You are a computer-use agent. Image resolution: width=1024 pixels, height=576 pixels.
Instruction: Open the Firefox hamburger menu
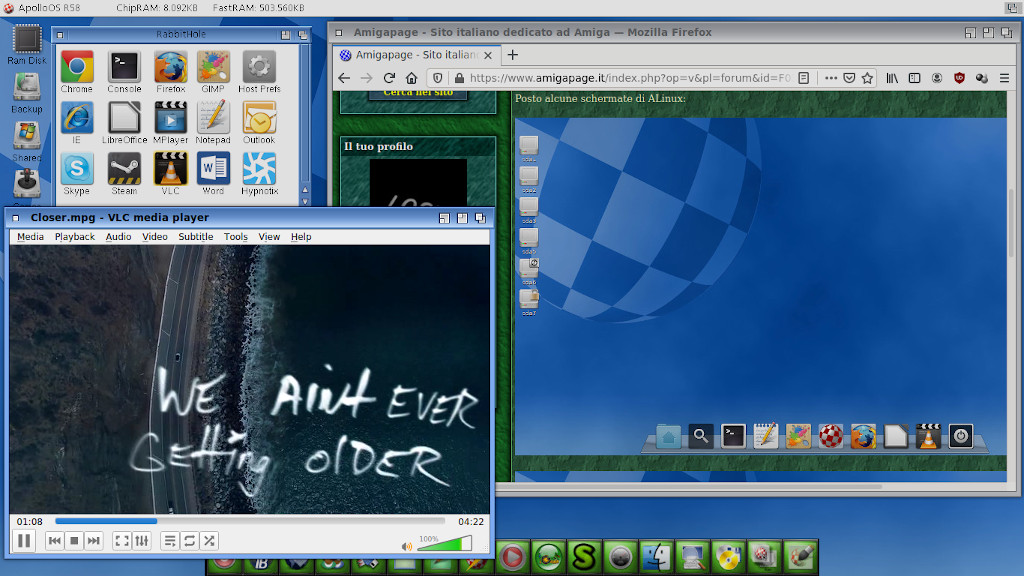click(x=1004, y=78)
